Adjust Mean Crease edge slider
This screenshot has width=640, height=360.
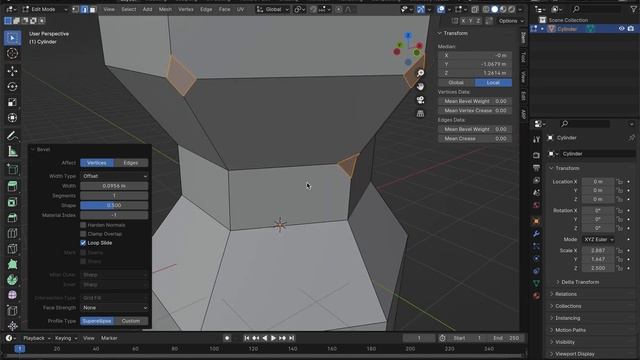tap(475, 138)
